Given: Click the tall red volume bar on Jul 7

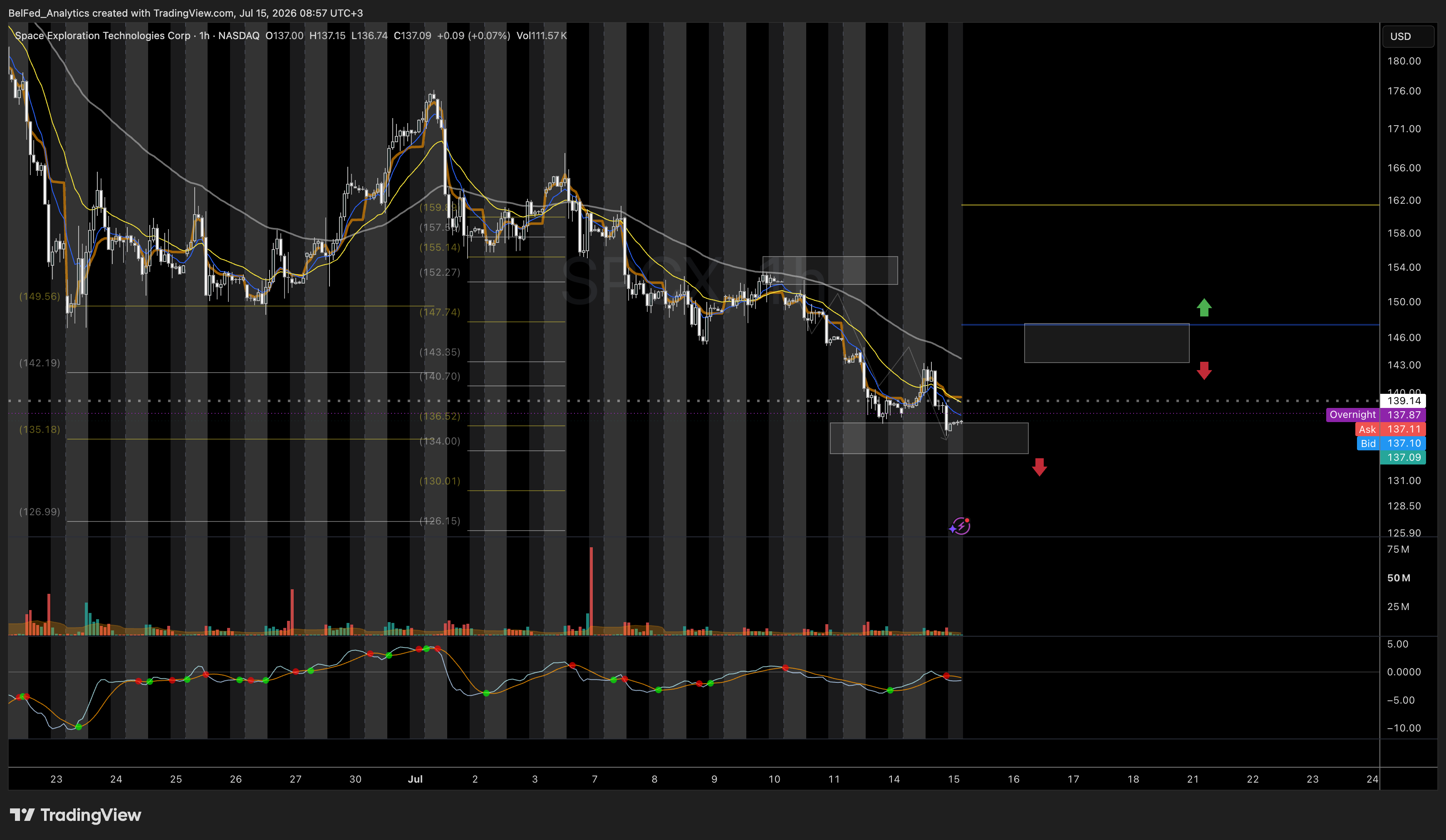Looking at the screenshot, I should (591, 590).
